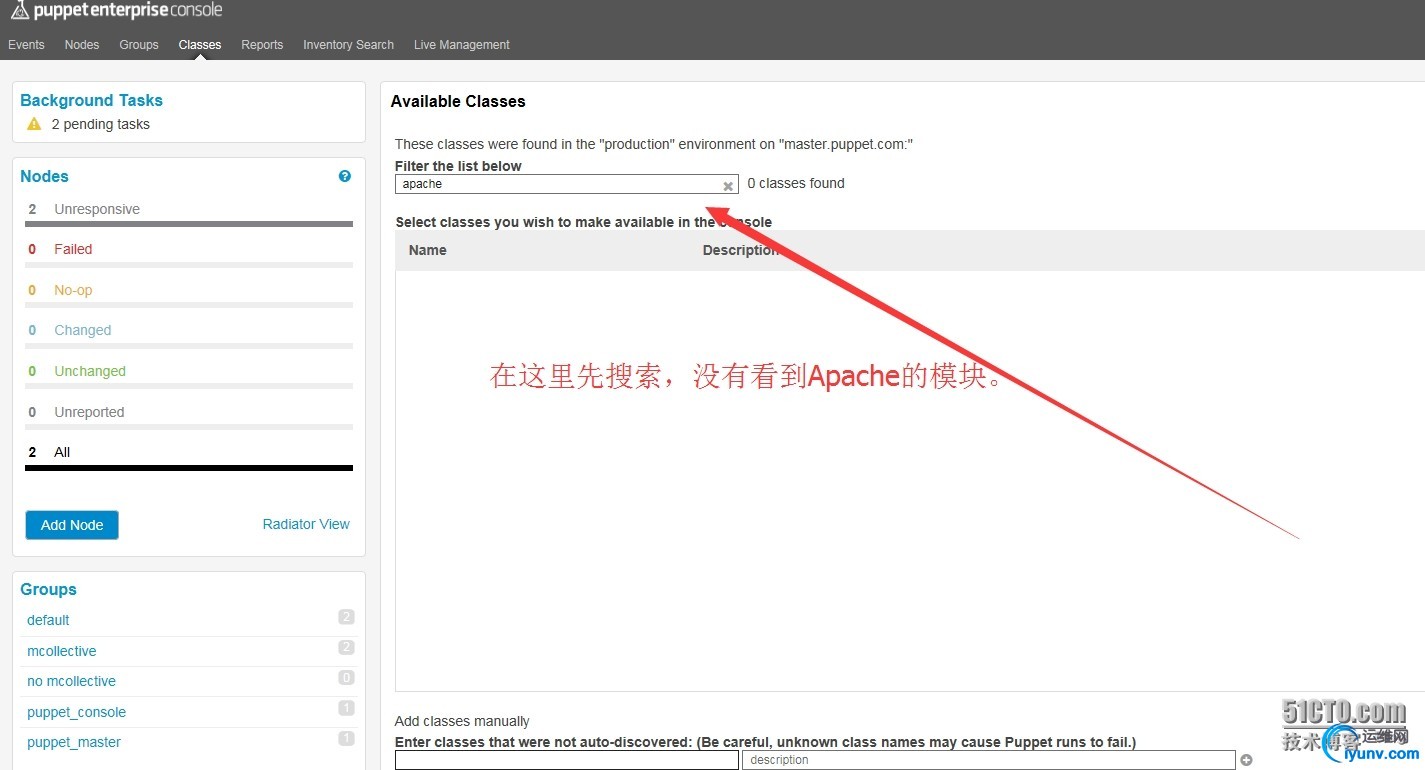Select the Classes navigation tab
This screenshot has width=1425, height=770.
pos(200,45)
